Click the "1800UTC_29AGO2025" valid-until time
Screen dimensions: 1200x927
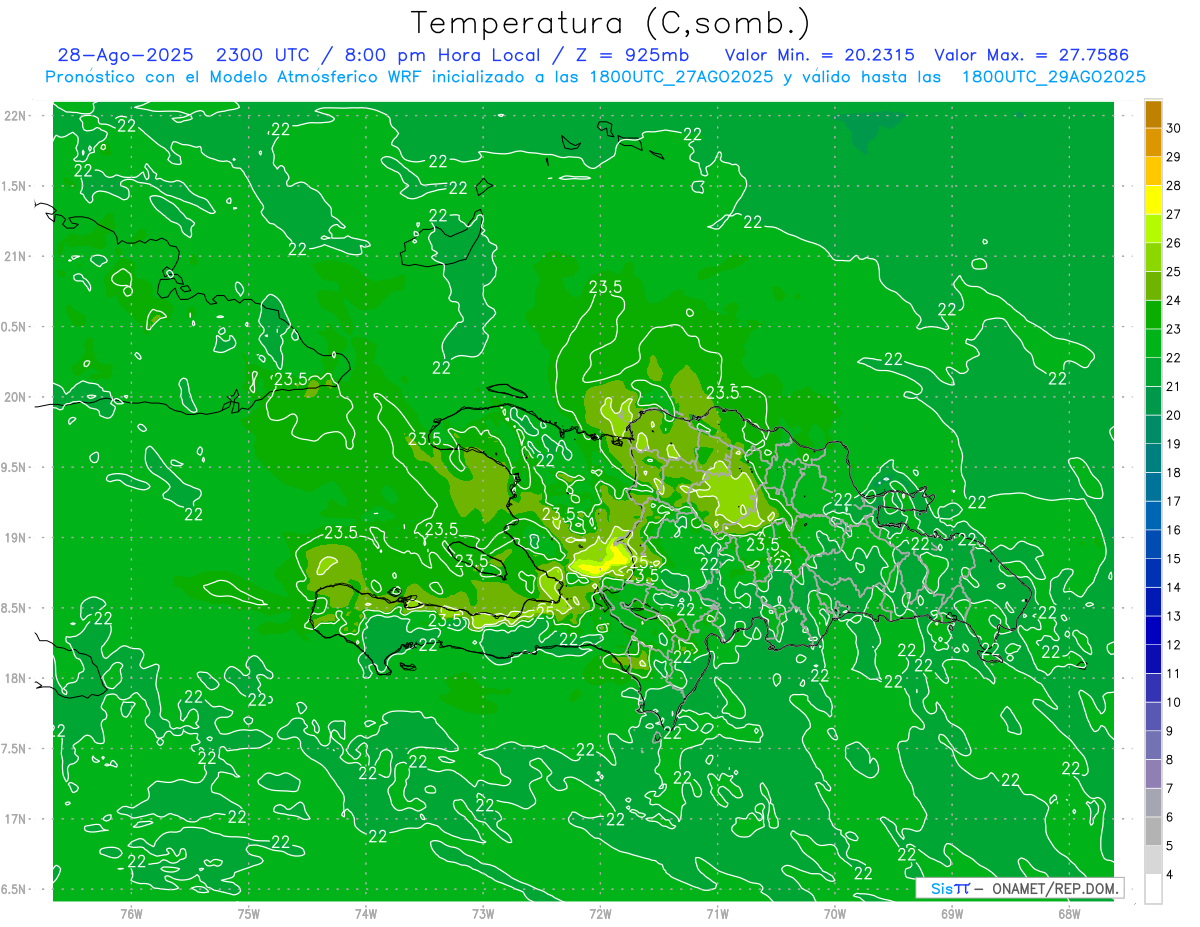[1053, 77]
